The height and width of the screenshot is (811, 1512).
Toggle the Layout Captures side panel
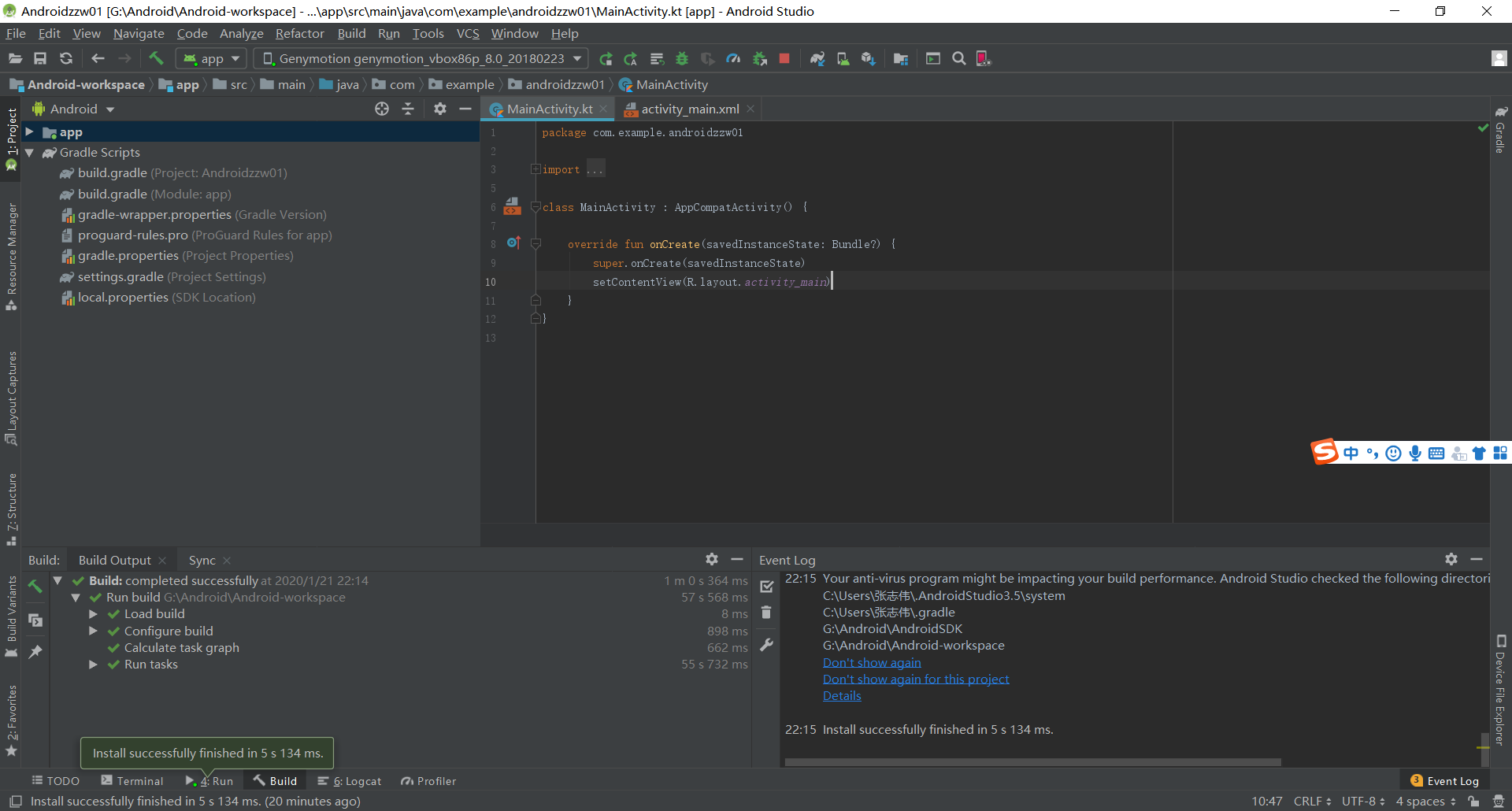pyautogui.click(x=11, y=398)
